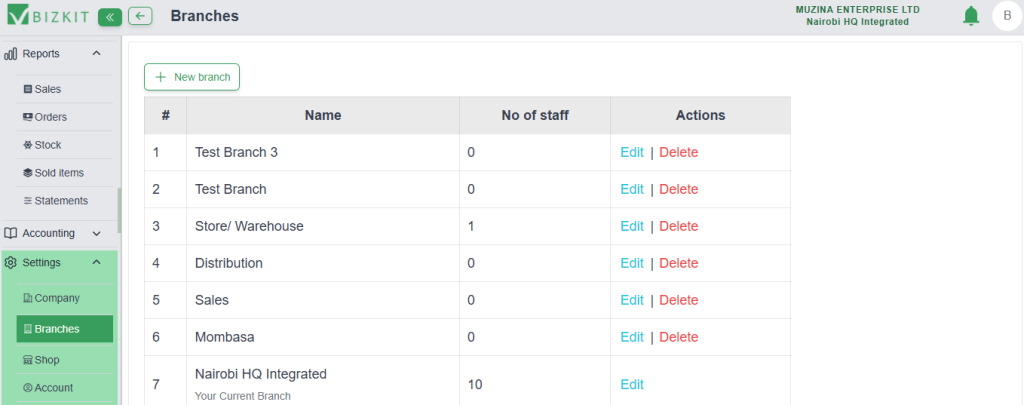This screenshot has height=405, width=1024.
Task: Delete the Test Branch row
Action: pos(679,189)
